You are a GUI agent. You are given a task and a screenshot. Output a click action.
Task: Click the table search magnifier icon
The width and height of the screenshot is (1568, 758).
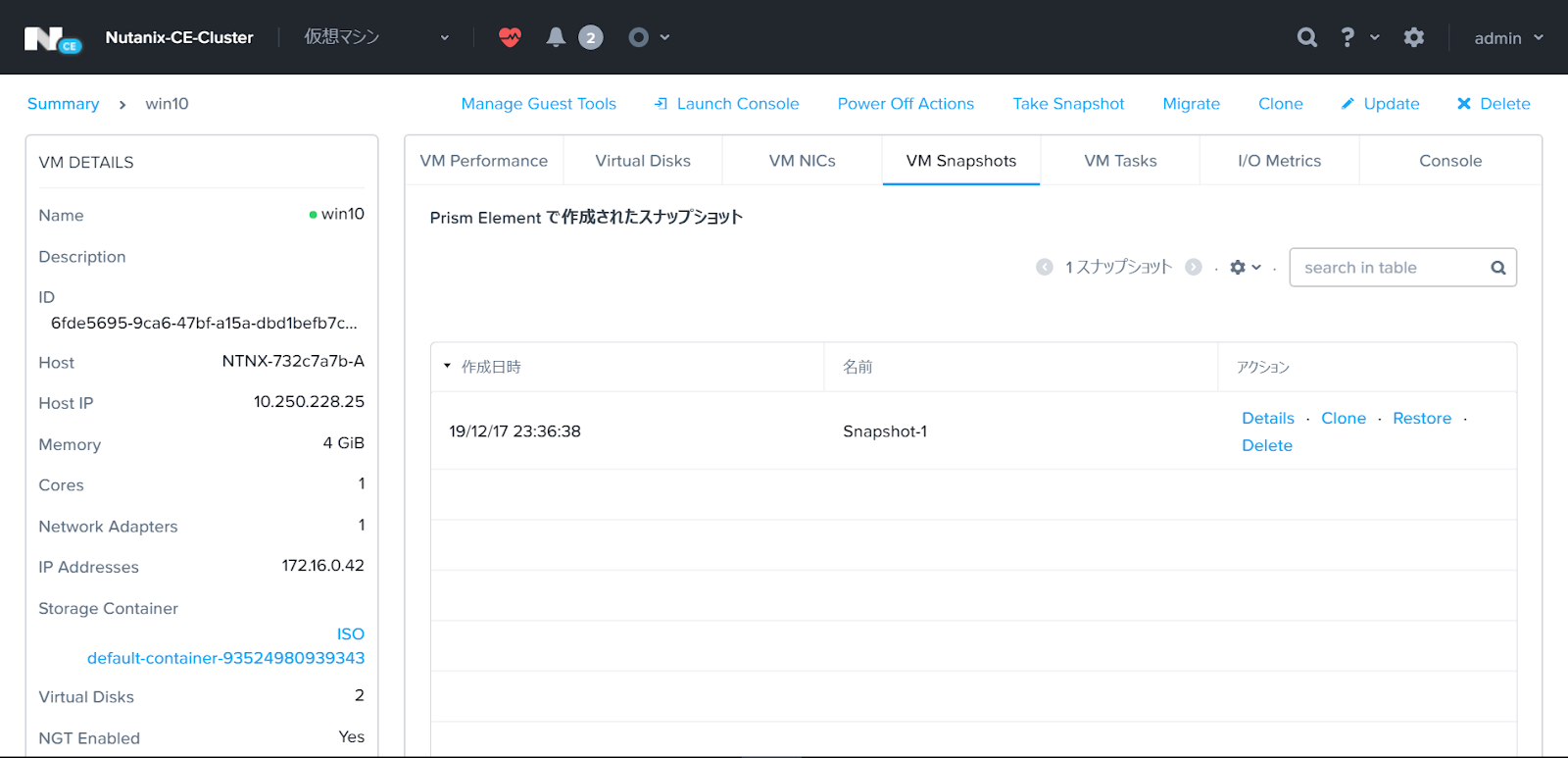click(x=1498, y=268)
